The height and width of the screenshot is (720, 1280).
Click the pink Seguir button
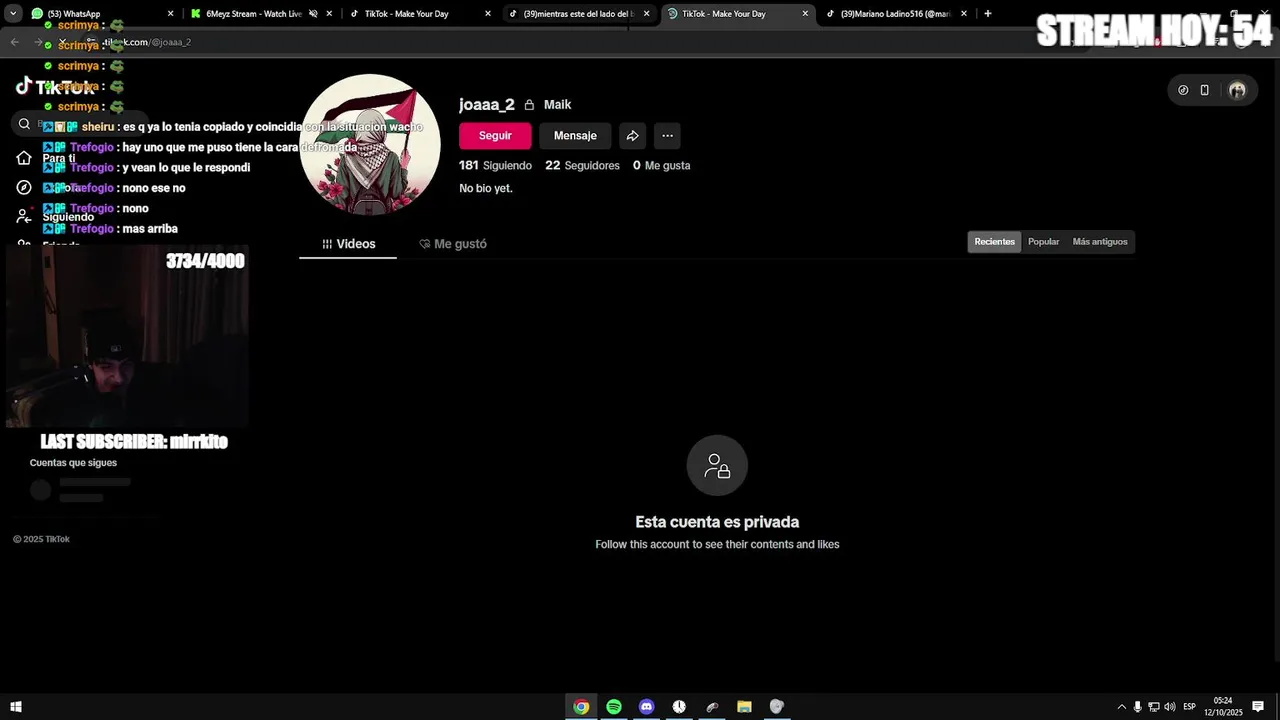(495, 136)
